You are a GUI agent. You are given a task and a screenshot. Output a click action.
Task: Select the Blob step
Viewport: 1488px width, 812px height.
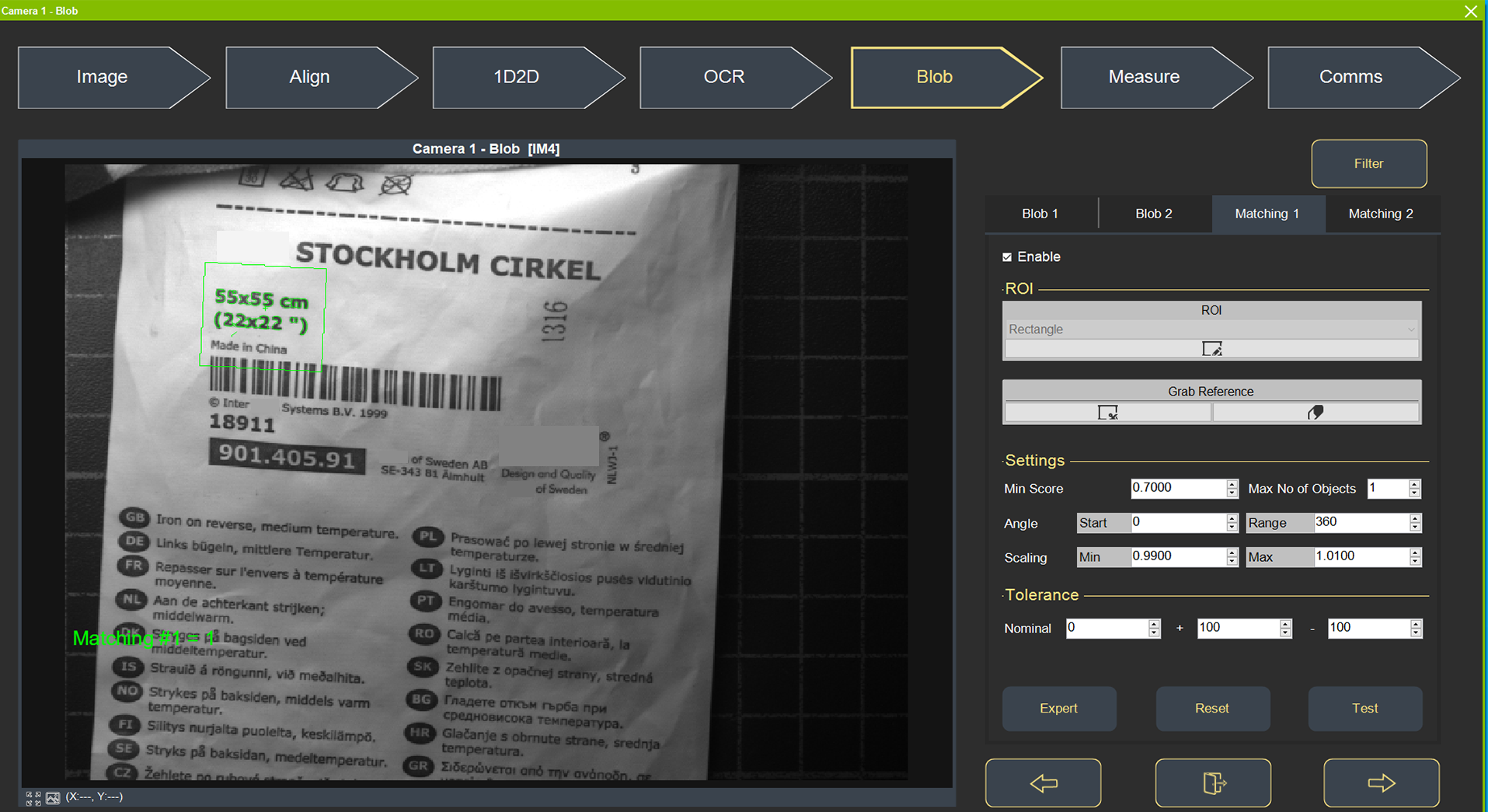[x=946, y=77]
